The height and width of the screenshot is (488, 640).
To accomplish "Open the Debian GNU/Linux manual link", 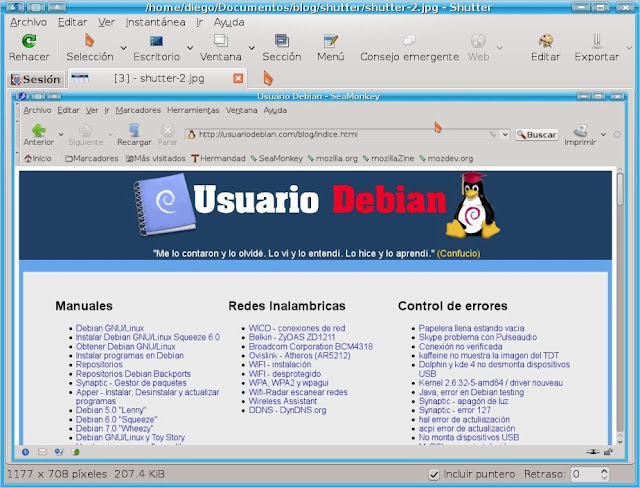I will tap(110, 328).
